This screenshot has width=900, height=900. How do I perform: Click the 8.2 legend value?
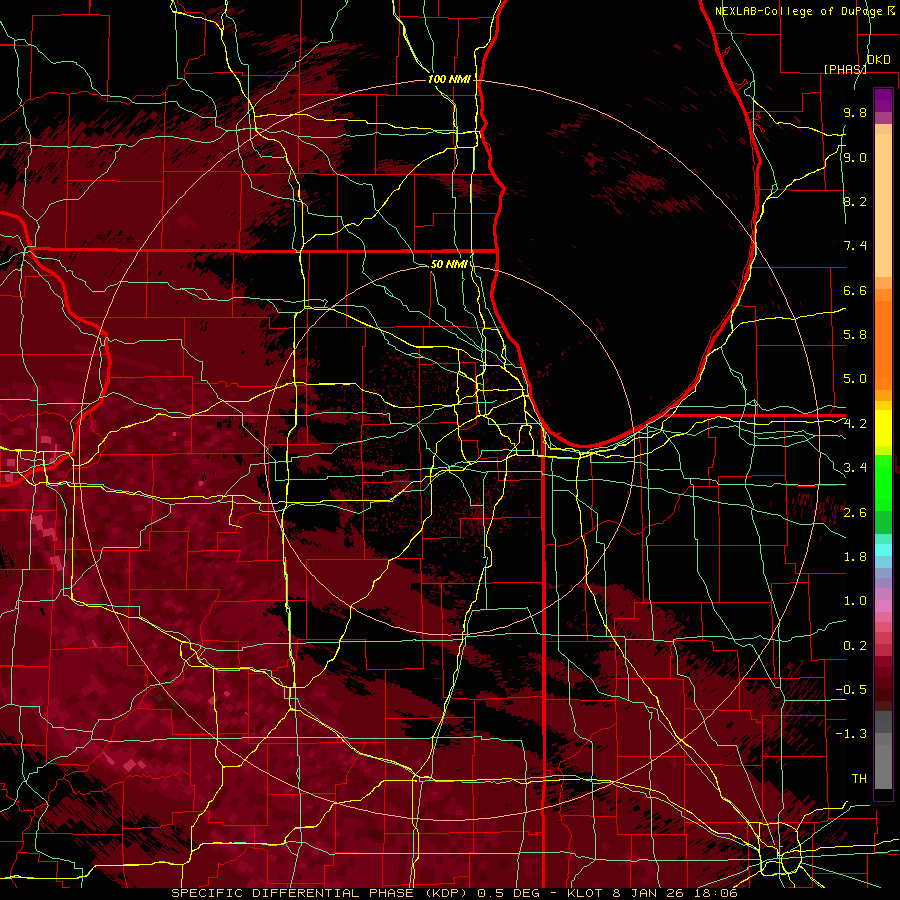[x=855, y=201]
